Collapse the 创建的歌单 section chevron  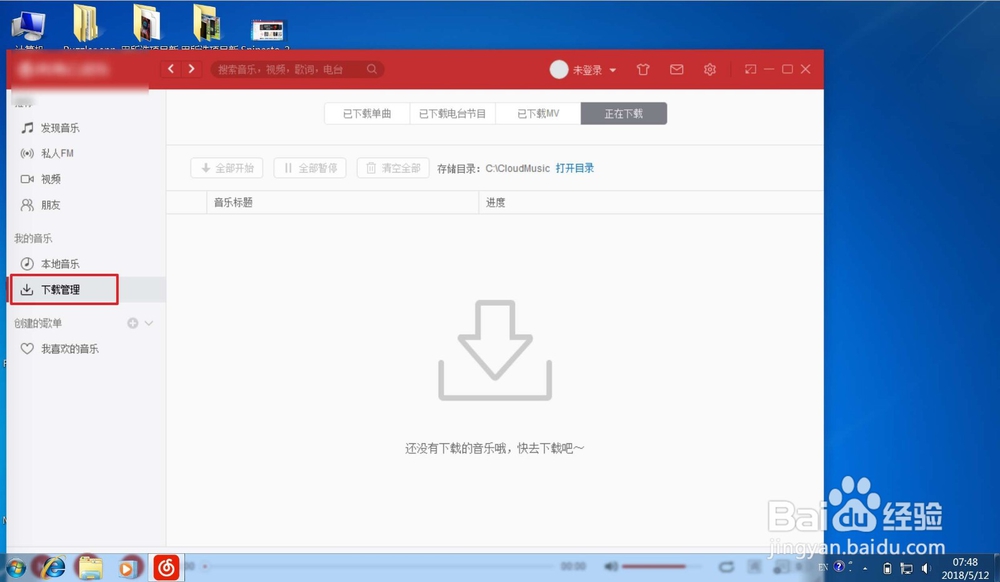point(149,323)
